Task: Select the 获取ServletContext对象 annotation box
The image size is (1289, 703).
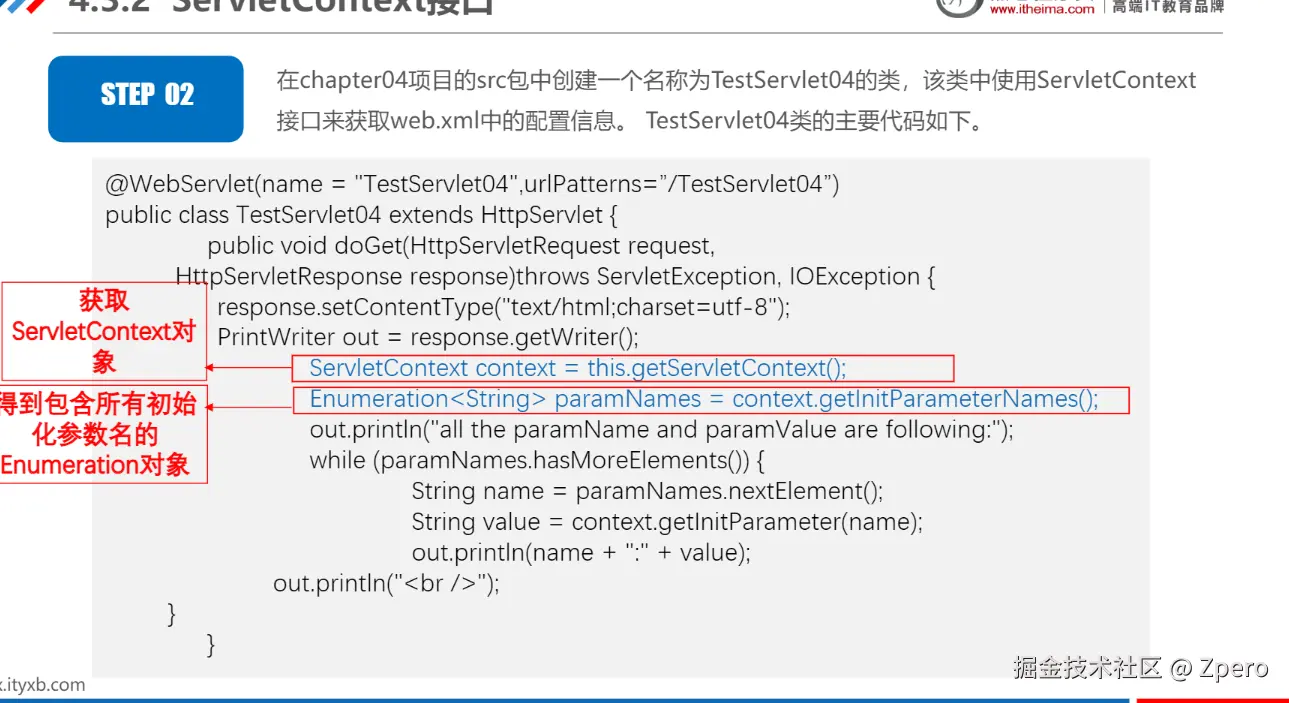Action: click(104, 330)
